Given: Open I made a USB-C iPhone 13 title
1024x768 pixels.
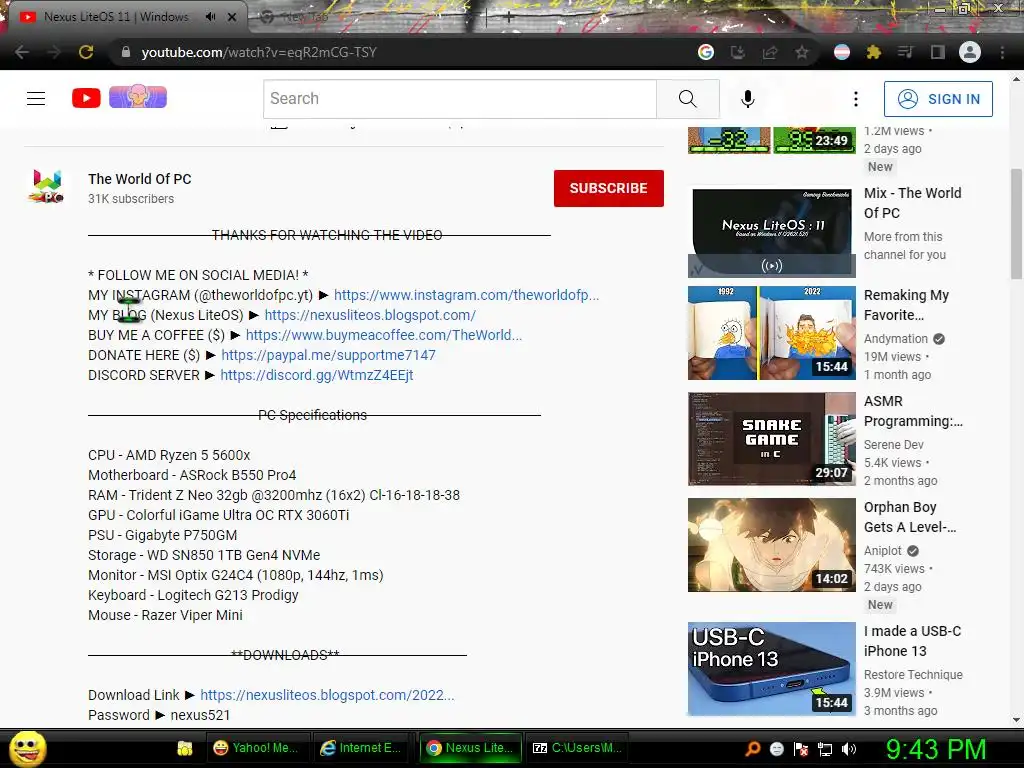Looking at the screenshot, I should tap(912, 641).
